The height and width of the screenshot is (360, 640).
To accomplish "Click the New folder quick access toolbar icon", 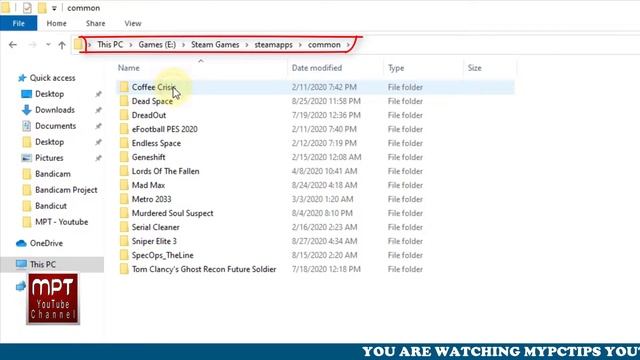I will pos(42,8).
